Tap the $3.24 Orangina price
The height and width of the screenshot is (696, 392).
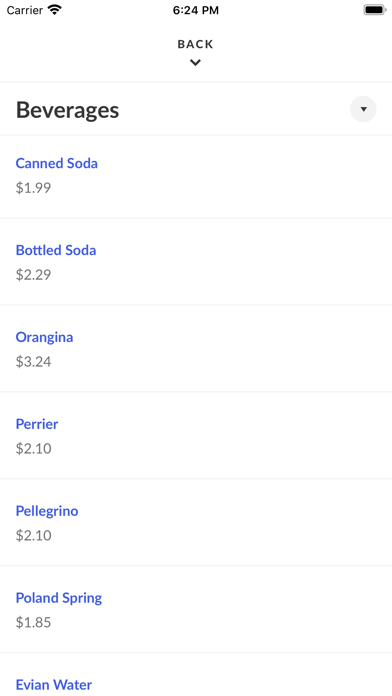(33, 362)
